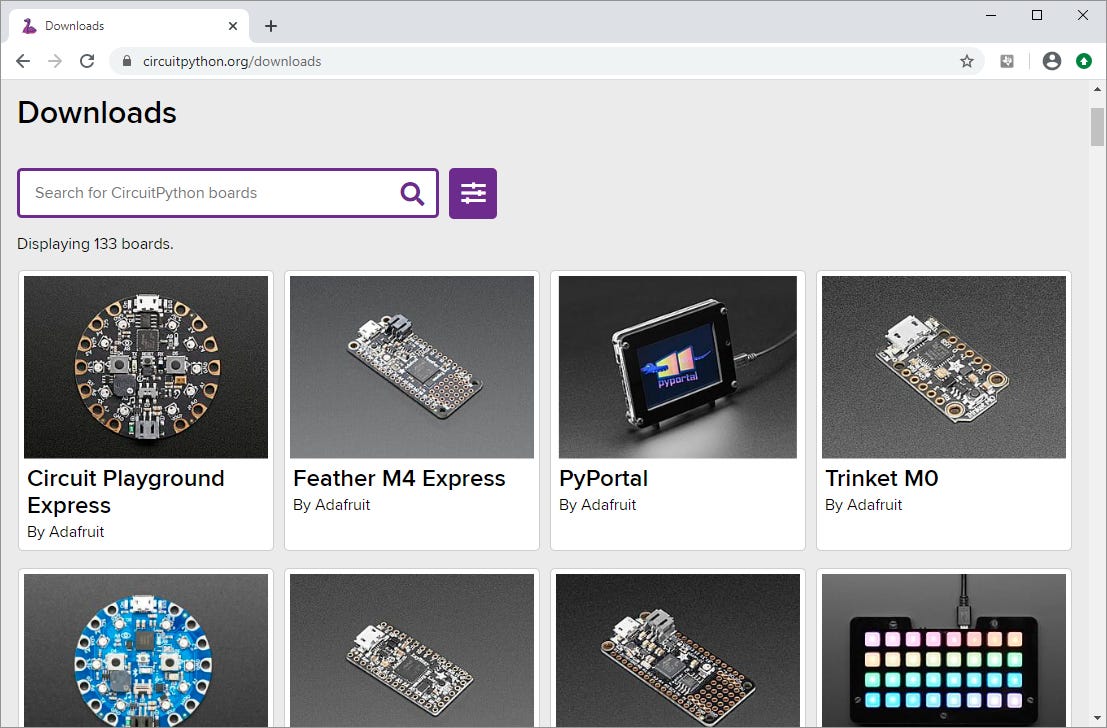Click the browser back arrow

[x=23, y=61]
